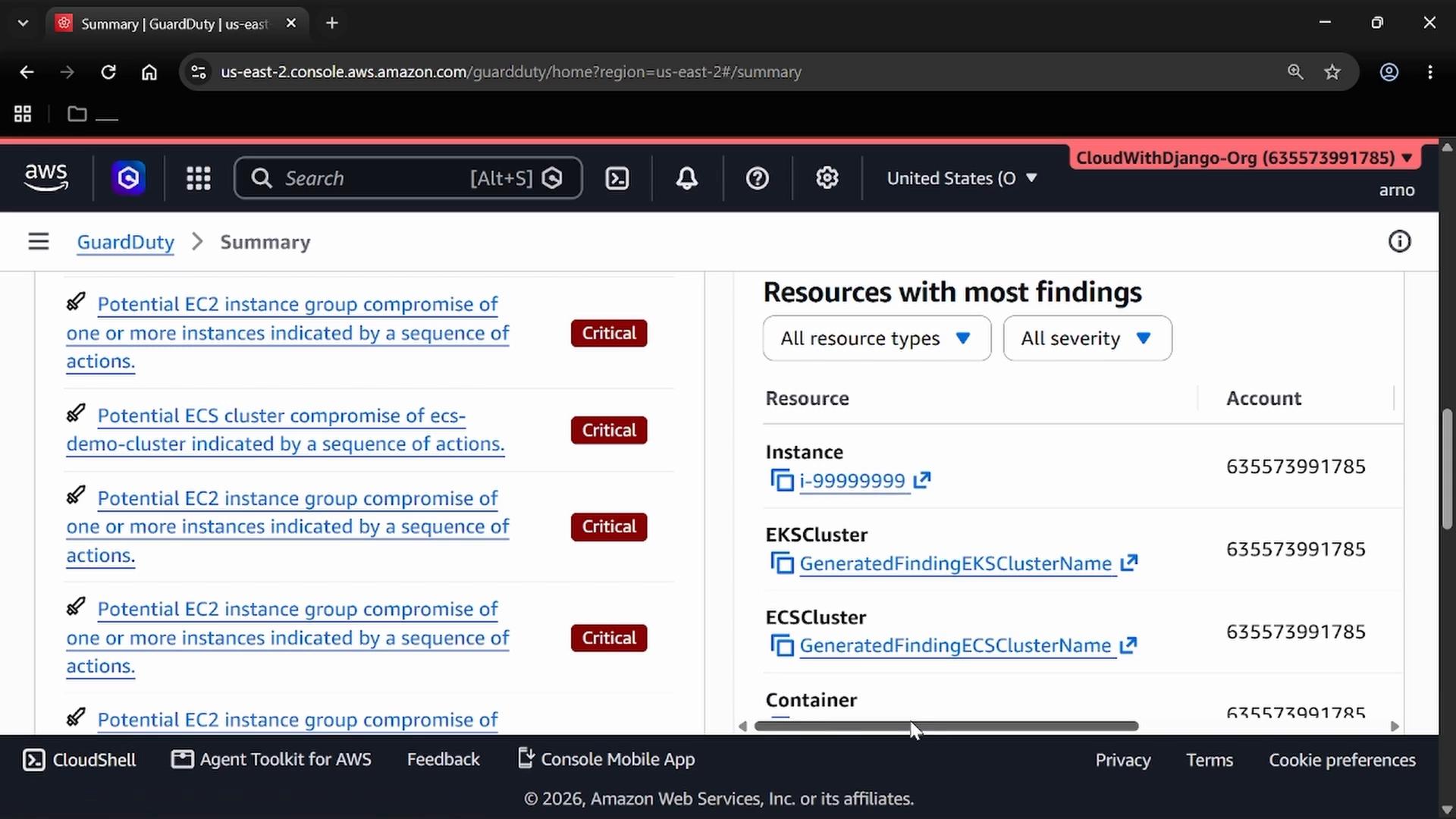
Task: Open the help question mark menu
Action: [x=758, y=178]
